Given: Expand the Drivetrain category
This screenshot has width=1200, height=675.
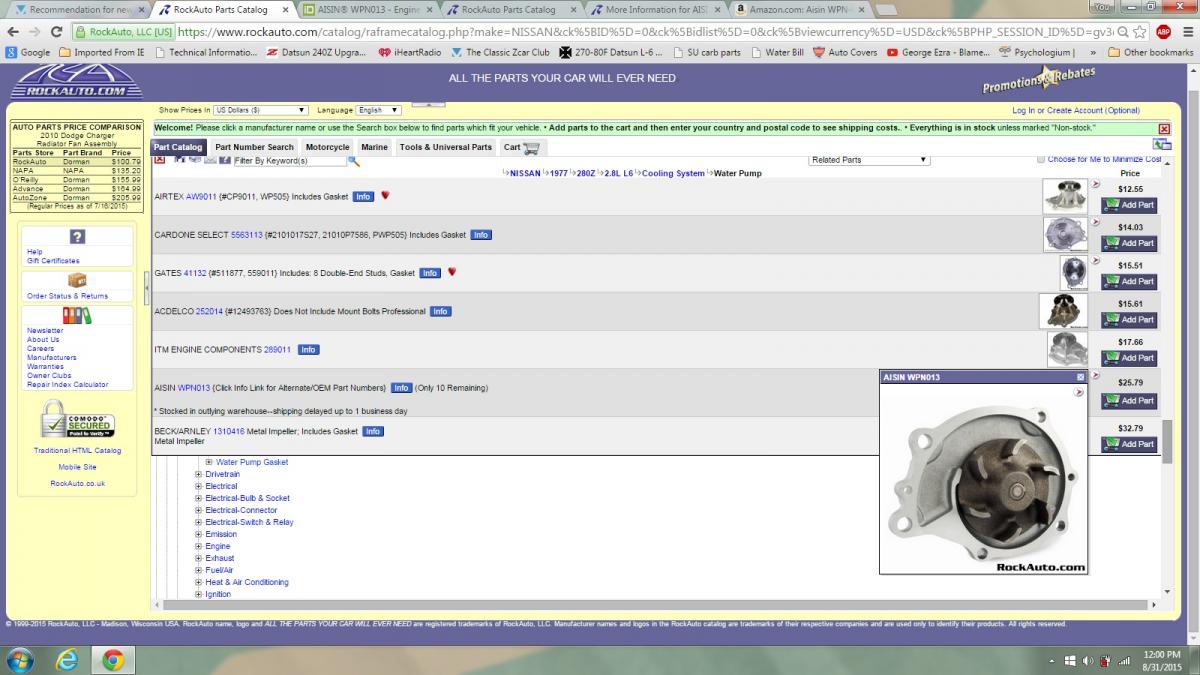Looking at the screenshot, I should coord(199,474).
